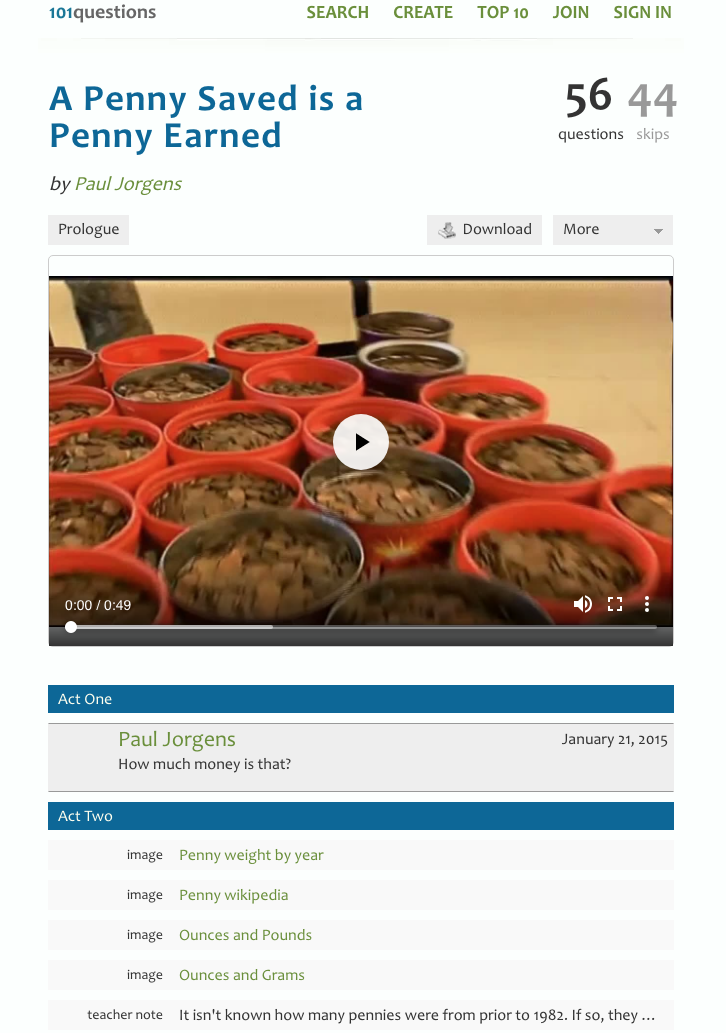Click JOIN in the navigation bar
Screen dimensions: 726x1033
pyautogui.click(x=571, y=13)
